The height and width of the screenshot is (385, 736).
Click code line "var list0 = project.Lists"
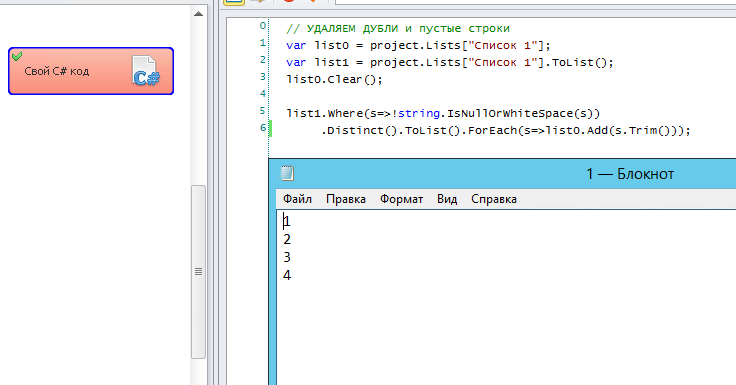(x=418, y=46)
